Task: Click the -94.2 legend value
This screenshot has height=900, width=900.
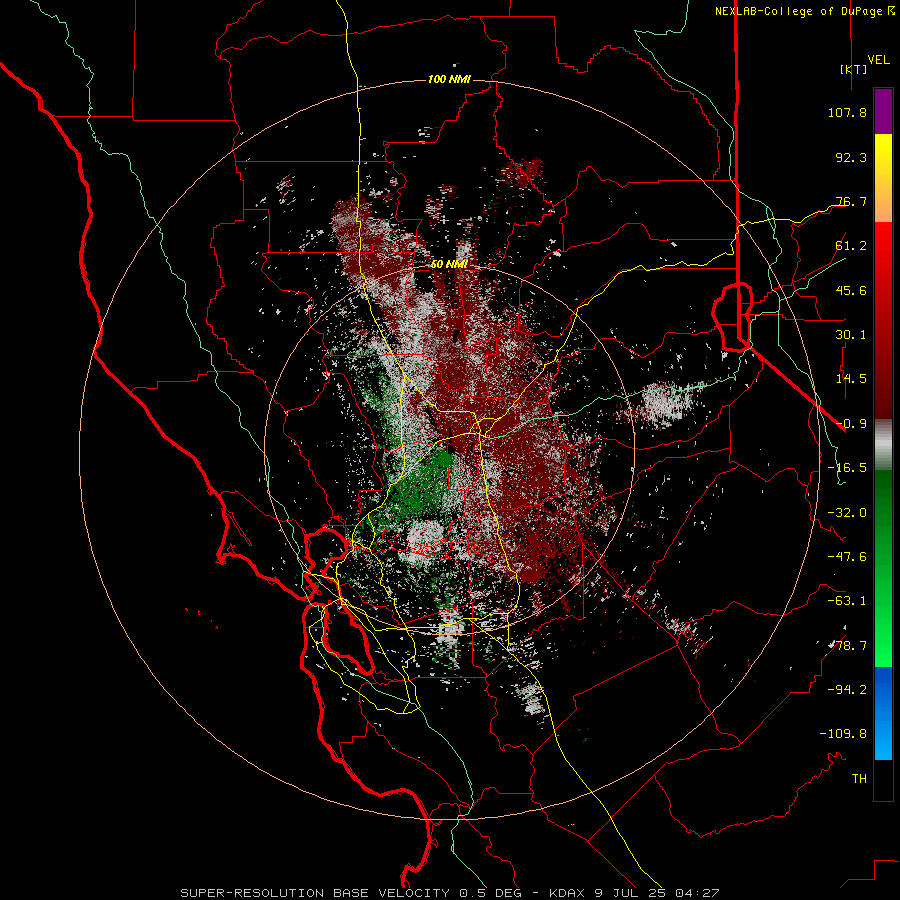Action: (x=847, y=690)
